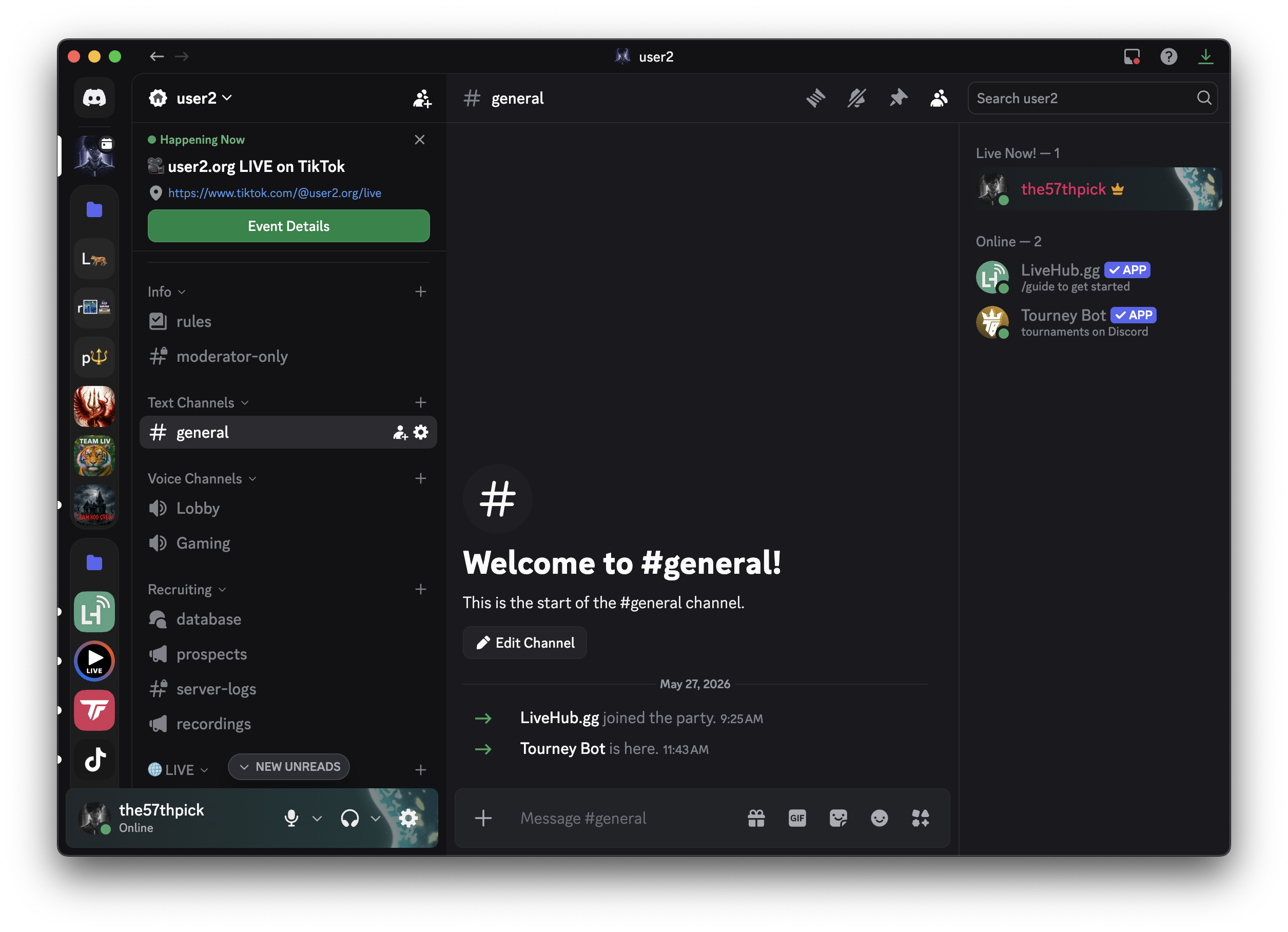Open user settings gear
The image size is (1288, 932).
[408, 818]
